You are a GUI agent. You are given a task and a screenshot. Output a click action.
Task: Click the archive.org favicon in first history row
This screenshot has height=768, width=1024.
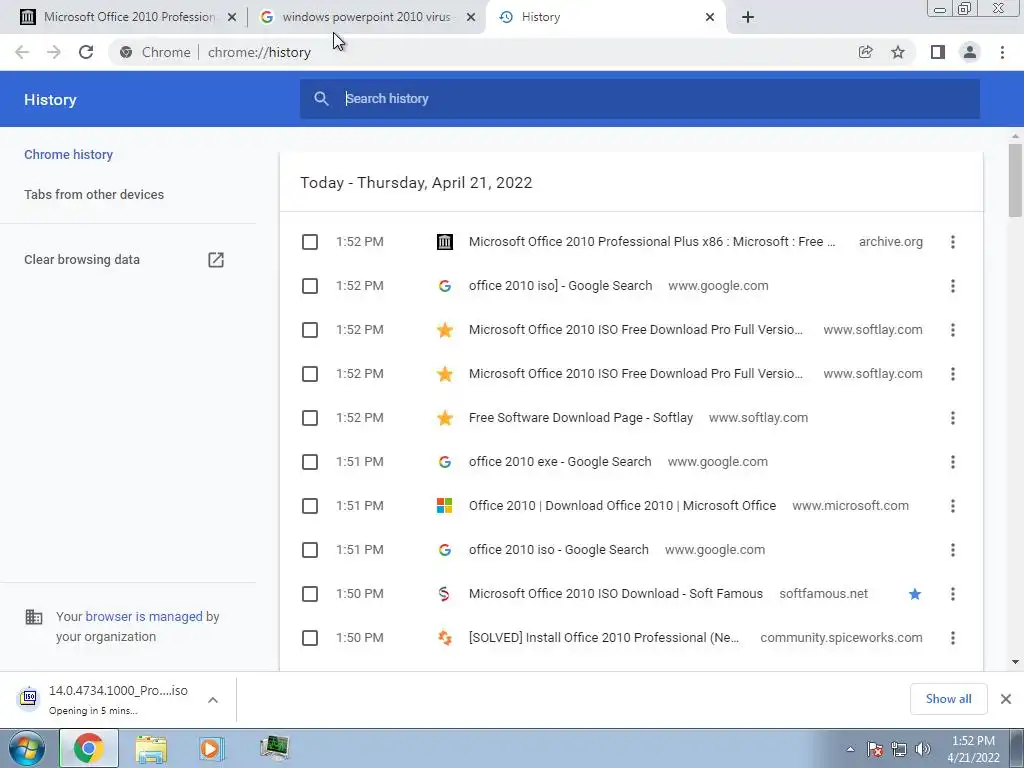pyautogui.click(x=445, y=242)
